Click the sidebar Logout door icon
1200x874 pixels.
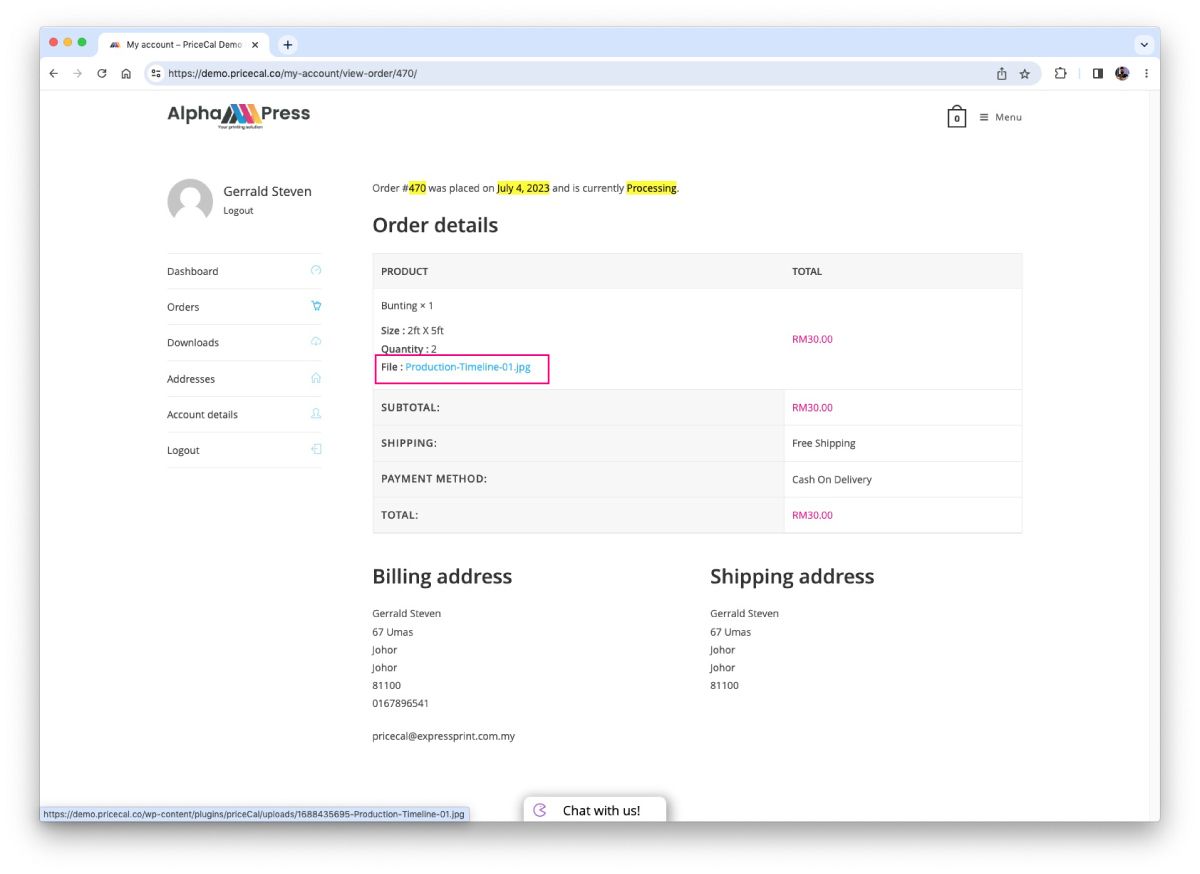[316, 450]
